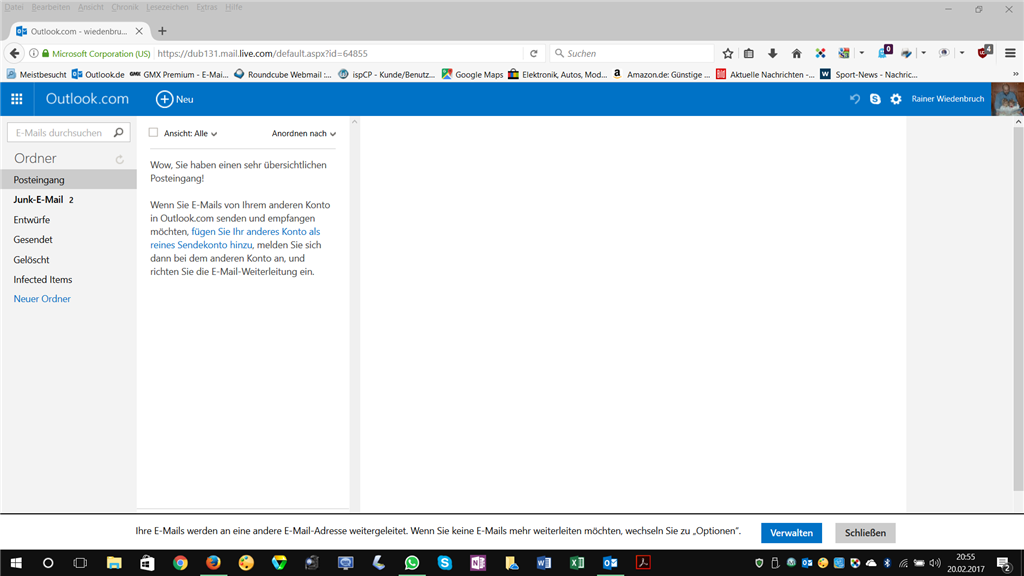Open the Anordnen nach sort dropdown

(304, 133)
